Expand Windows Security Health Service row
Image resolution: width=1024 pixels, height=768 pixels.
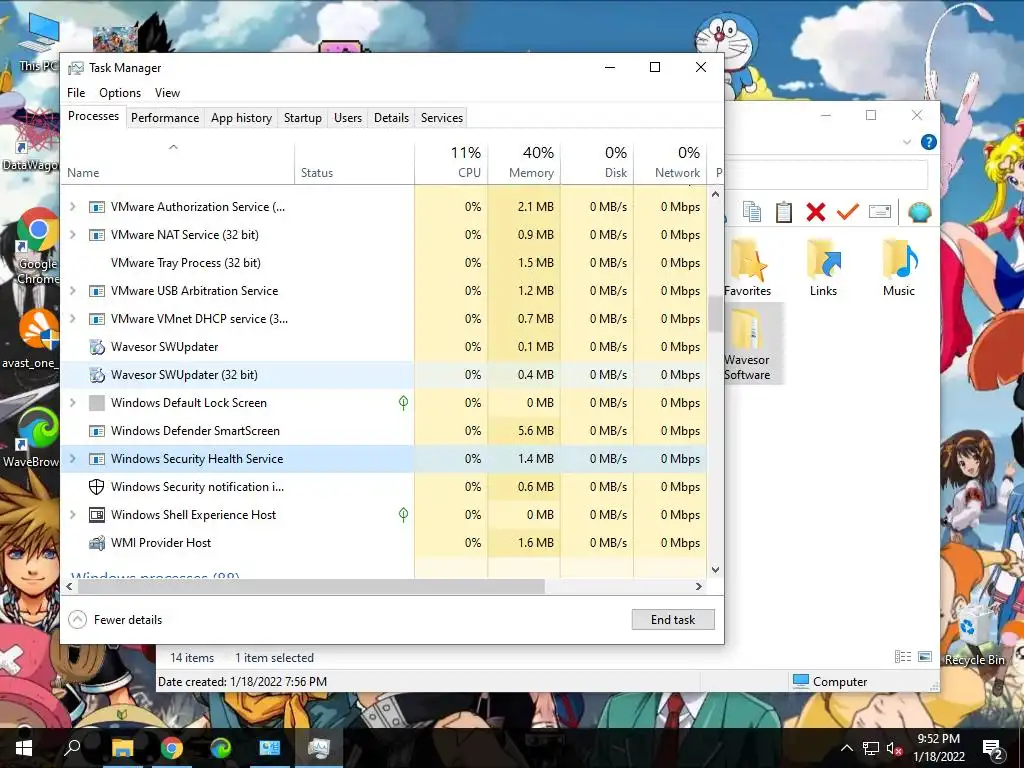[x=72, y=458]
